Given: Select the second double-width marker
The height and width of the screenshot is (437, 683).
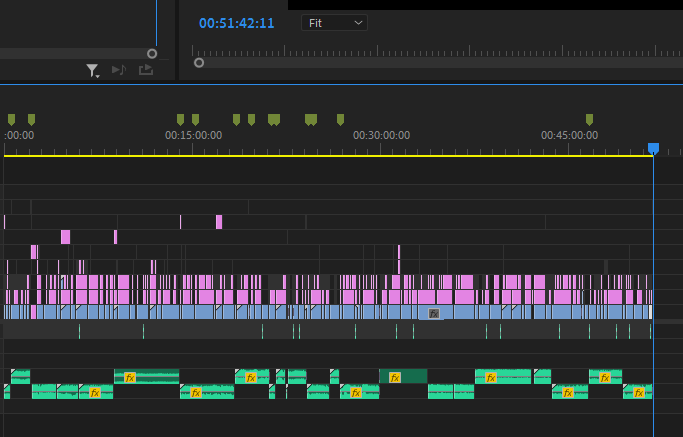Looking at the screenshot, I should (x=311, y=119).
